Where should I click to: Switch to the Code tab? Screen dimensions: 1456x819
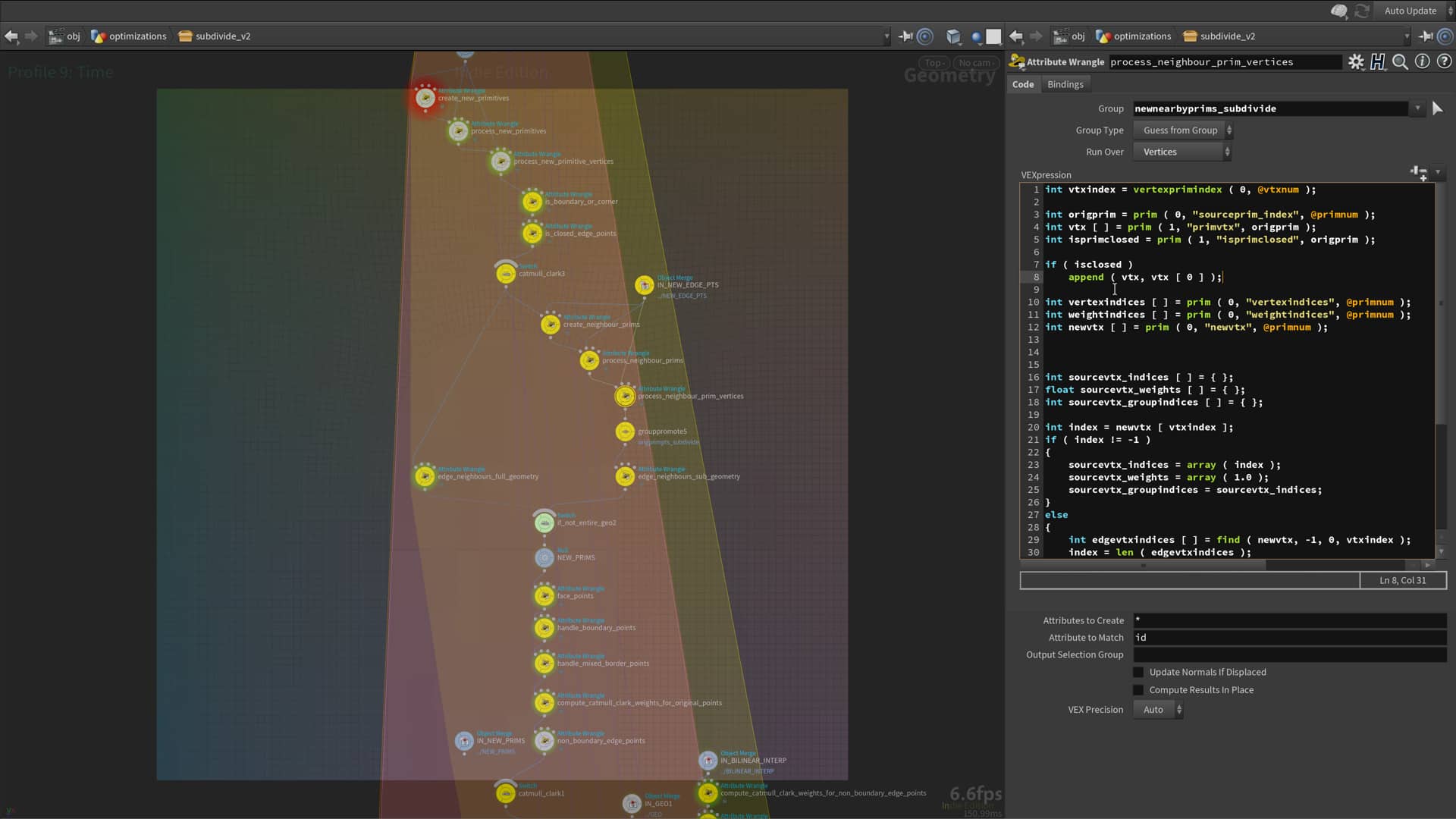[1023, 84]
